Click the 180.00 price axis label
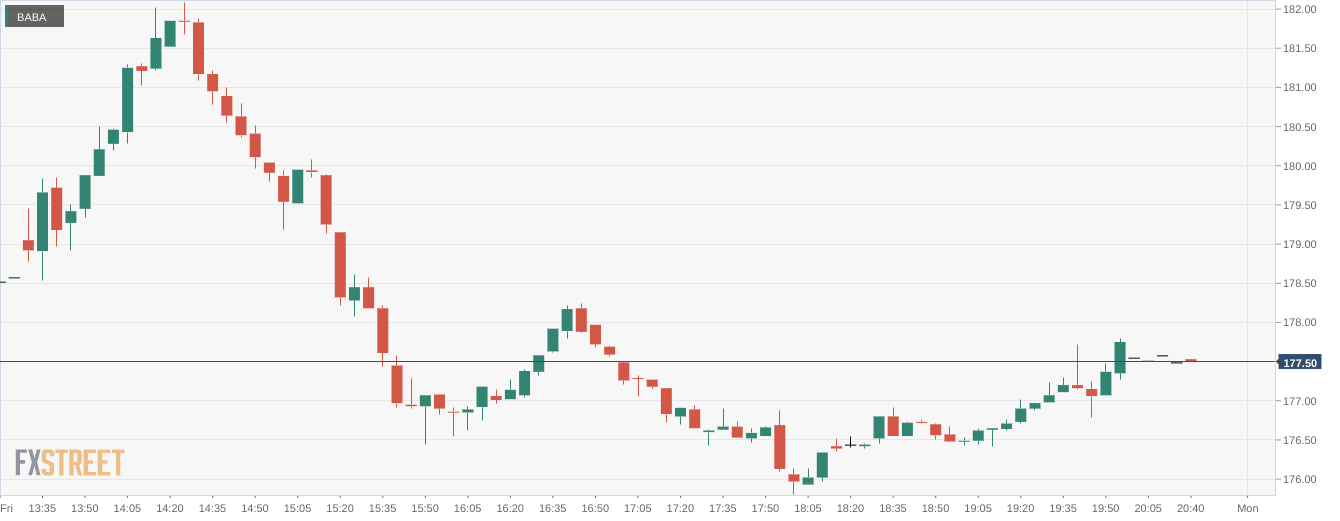The height and width of the screenshot is (521, 1340). (x=1299, y=166)
